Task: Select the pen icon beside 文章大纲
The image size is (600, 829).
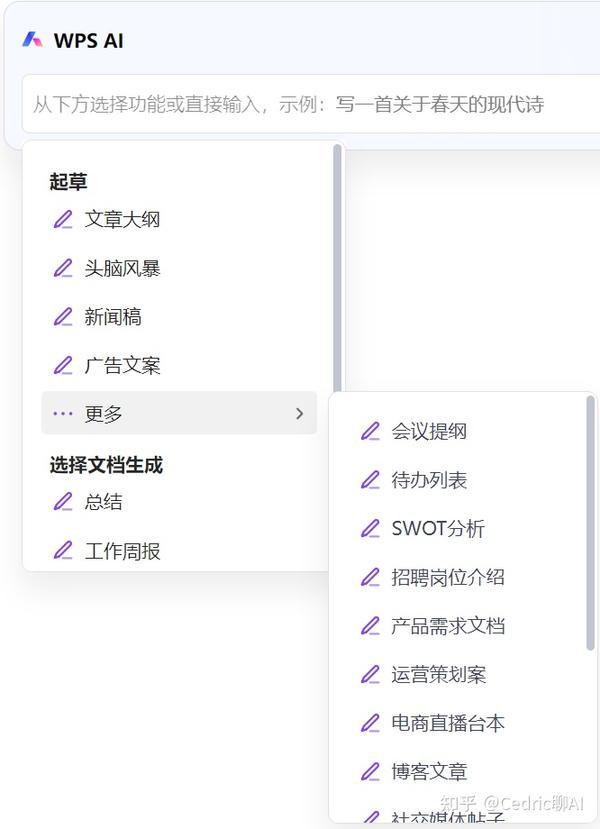Action: point(63,218)
